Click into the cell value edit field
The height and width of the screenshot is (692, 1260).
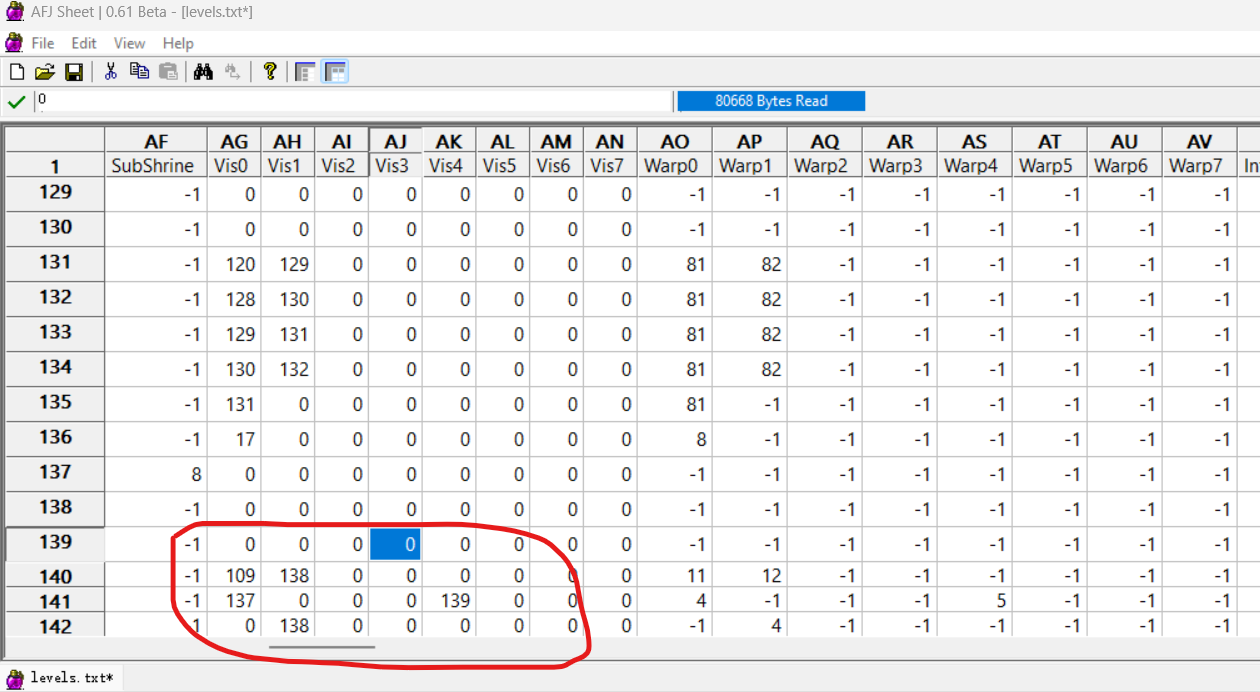pos(354,101)
